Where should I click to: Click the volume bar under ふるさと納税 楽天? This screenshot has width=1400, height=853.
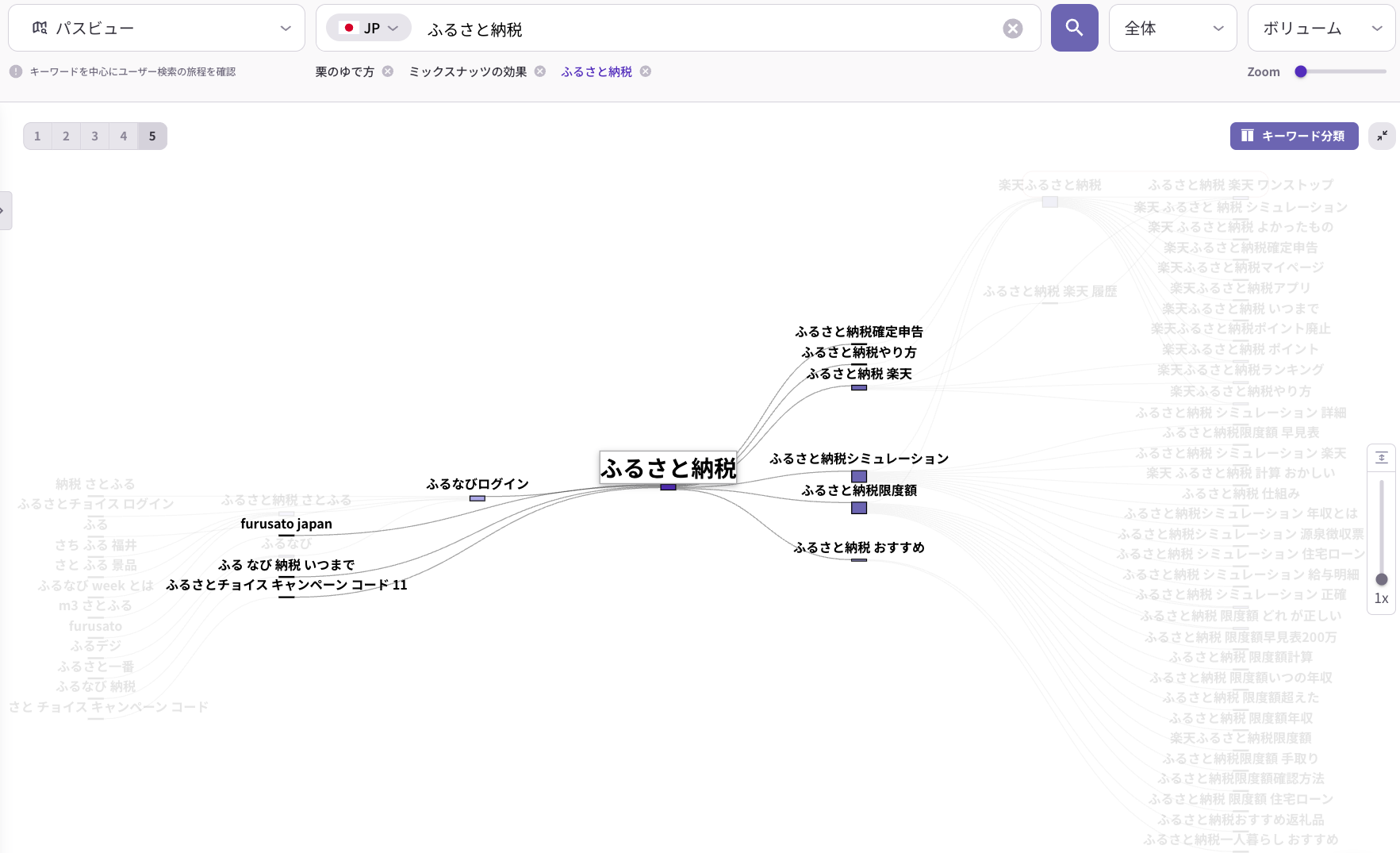click(x=859, y=387)
